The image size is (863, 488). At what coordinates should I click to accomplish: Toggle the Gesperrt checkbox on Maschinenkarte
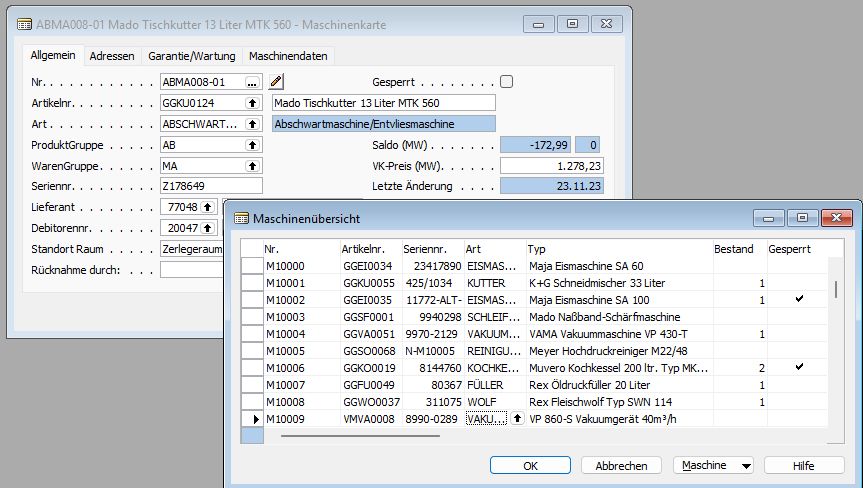pos(506,82)
